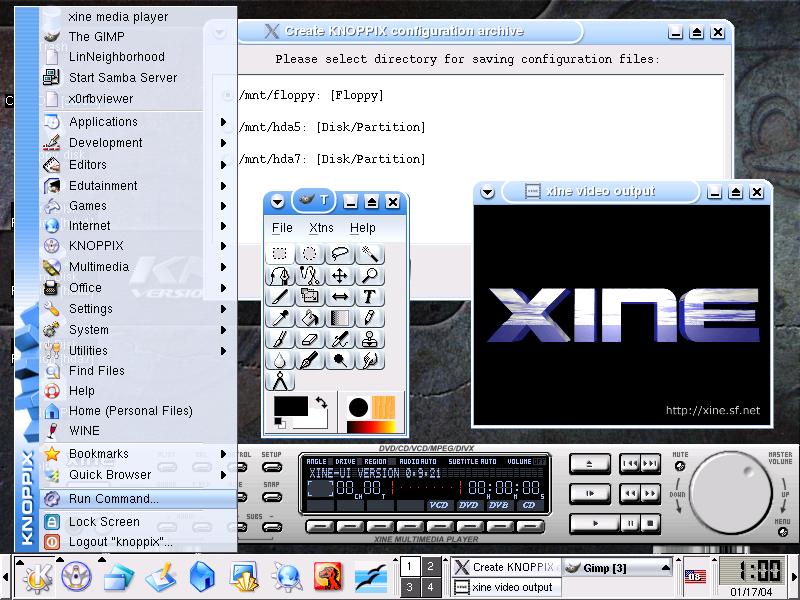This screenshot has height=600, width=800.
Task: Pick the pencil drawing tool
Action: point(370,318)
